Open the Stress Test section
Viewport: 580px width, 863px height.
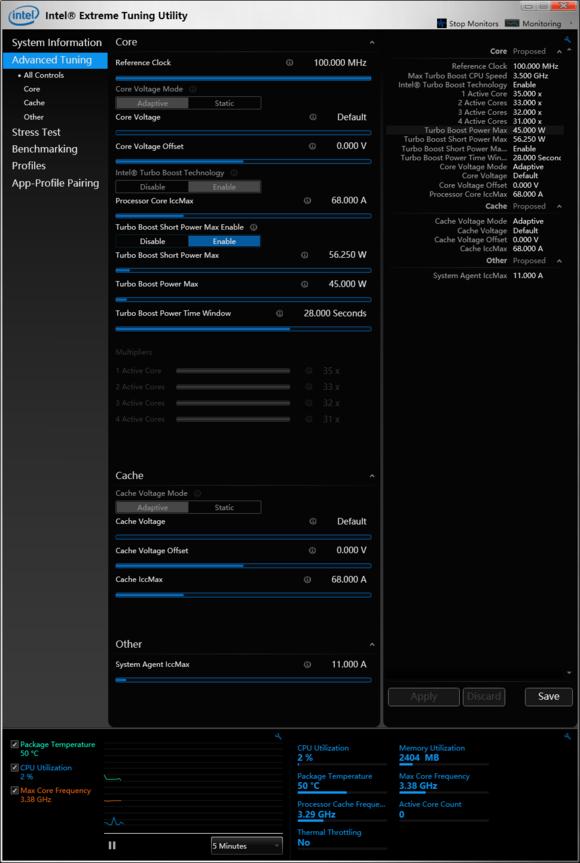[36, 133]
